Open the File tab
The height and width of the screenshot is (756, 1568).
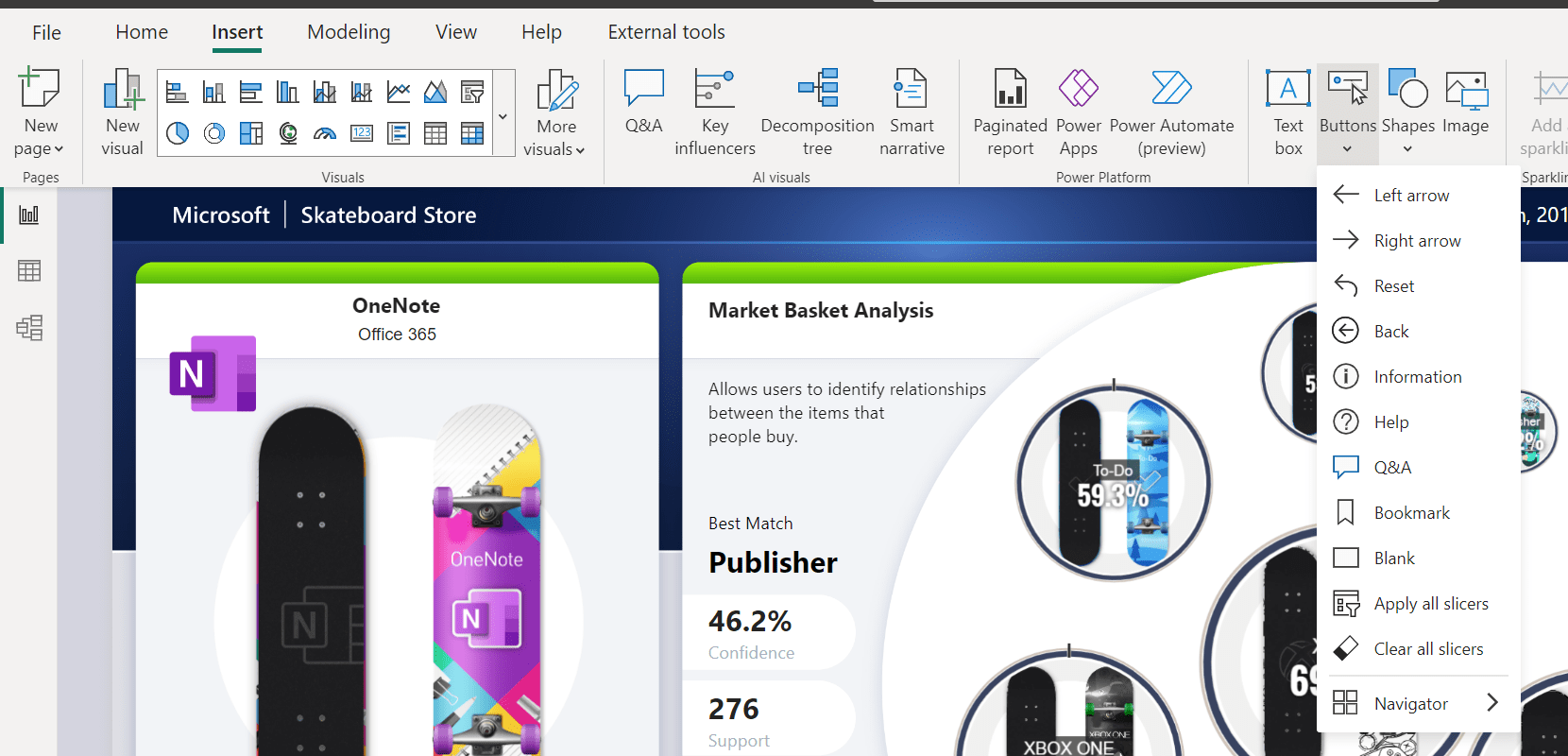pos(46,33)
